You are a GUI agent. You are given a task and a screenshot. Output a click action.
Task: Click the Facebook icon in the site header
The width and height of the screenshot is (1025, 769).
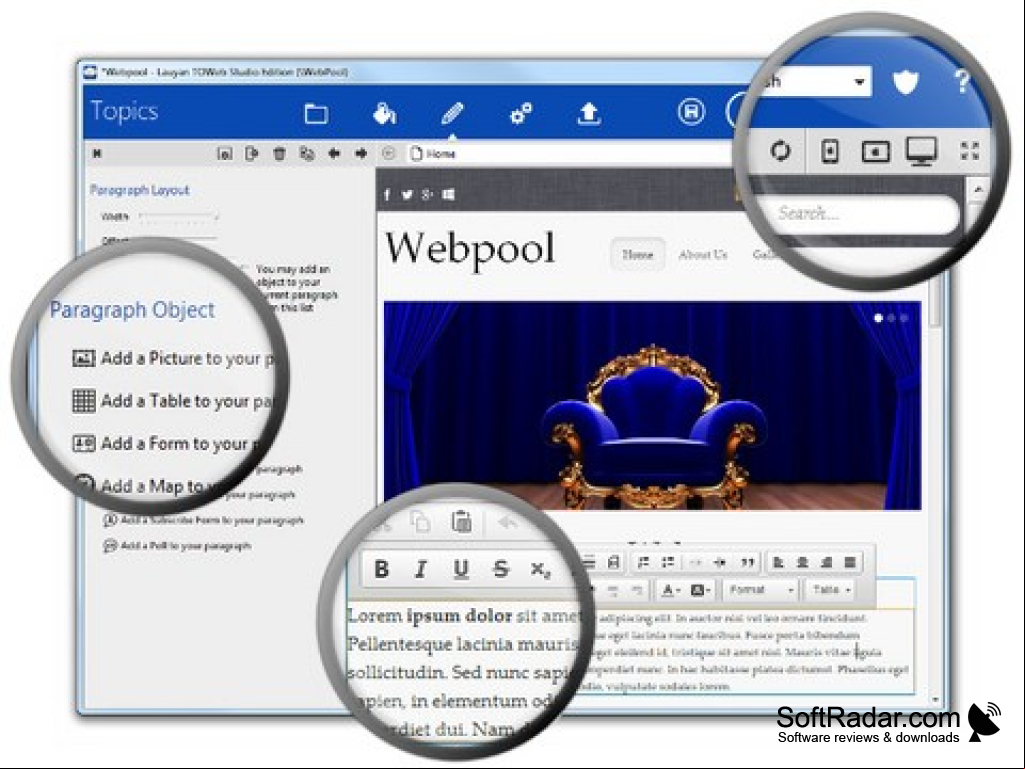387,195
